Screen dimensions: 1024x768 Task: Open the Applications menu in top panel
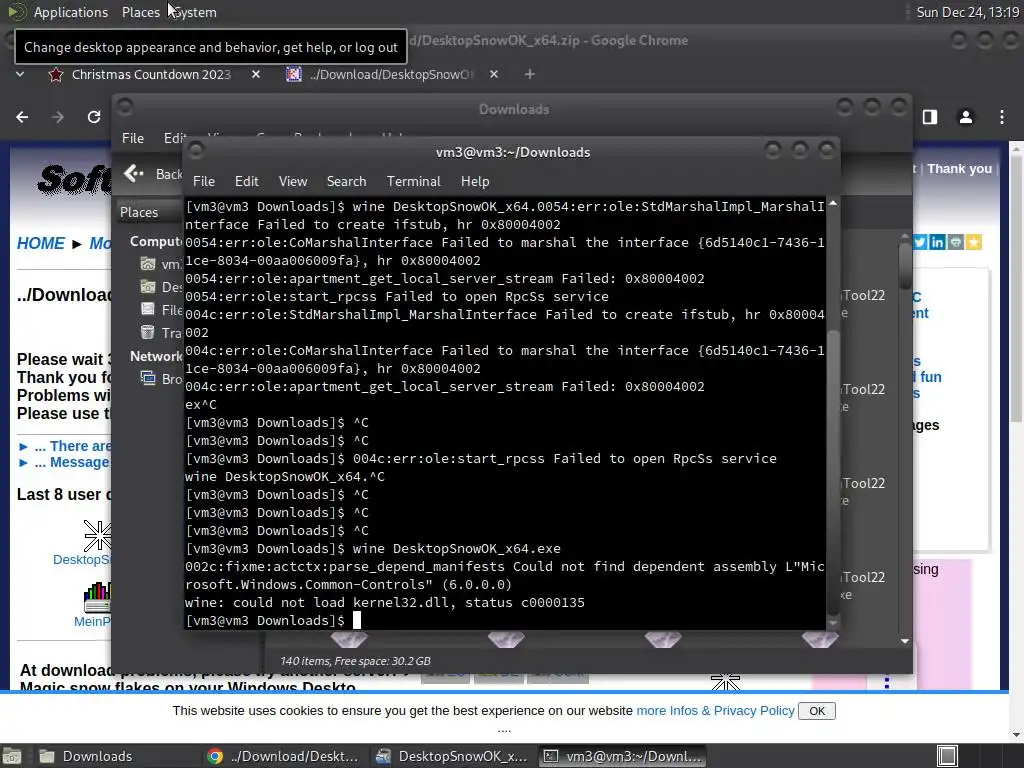pyautogui.click(x=71, y=12)
